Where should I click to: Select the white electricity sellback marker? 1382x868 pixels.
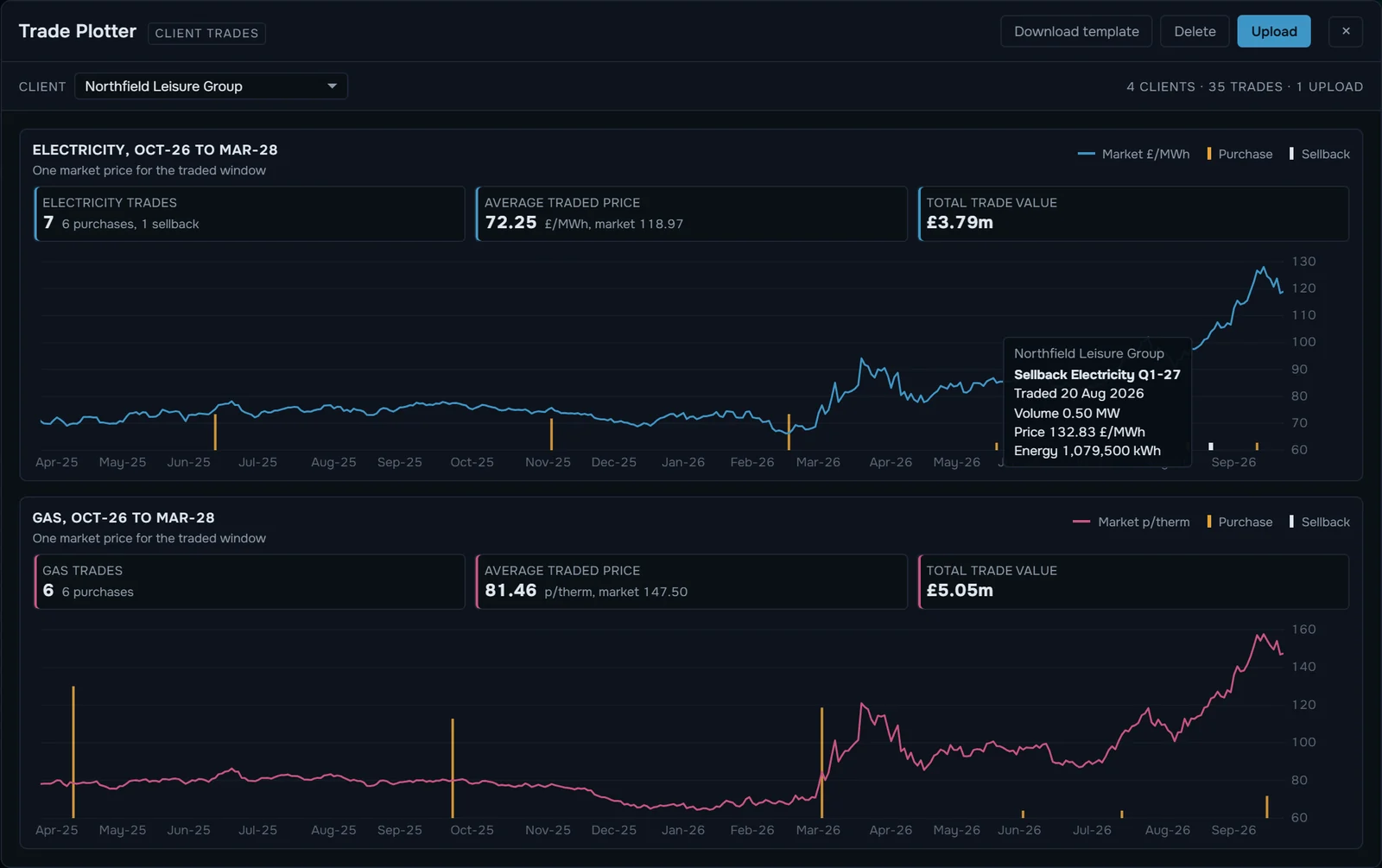click(x=1211, y=447)
